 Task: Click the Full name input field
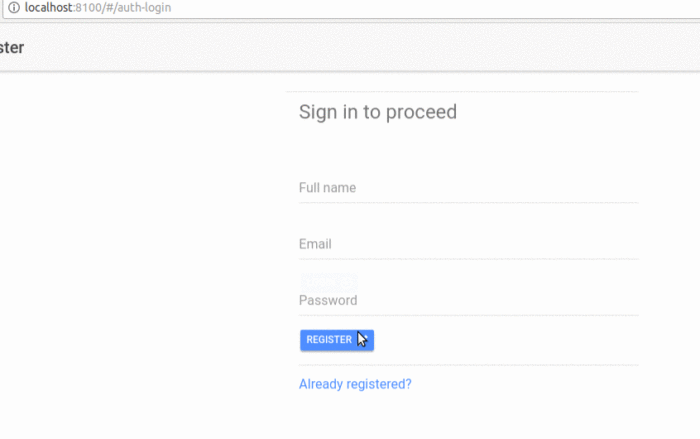pyautogui.click(x=468, y=188)
